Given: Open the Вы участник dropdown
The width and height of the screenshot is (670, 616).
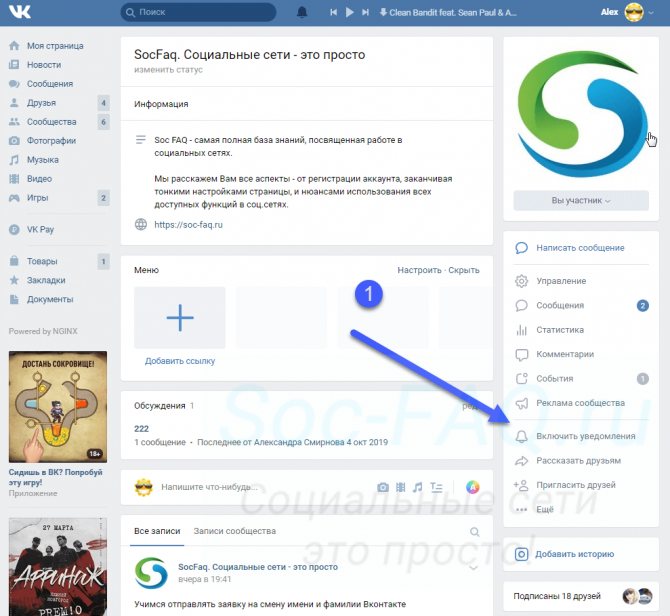Looking at the screenshot, I should click(581, 200).
